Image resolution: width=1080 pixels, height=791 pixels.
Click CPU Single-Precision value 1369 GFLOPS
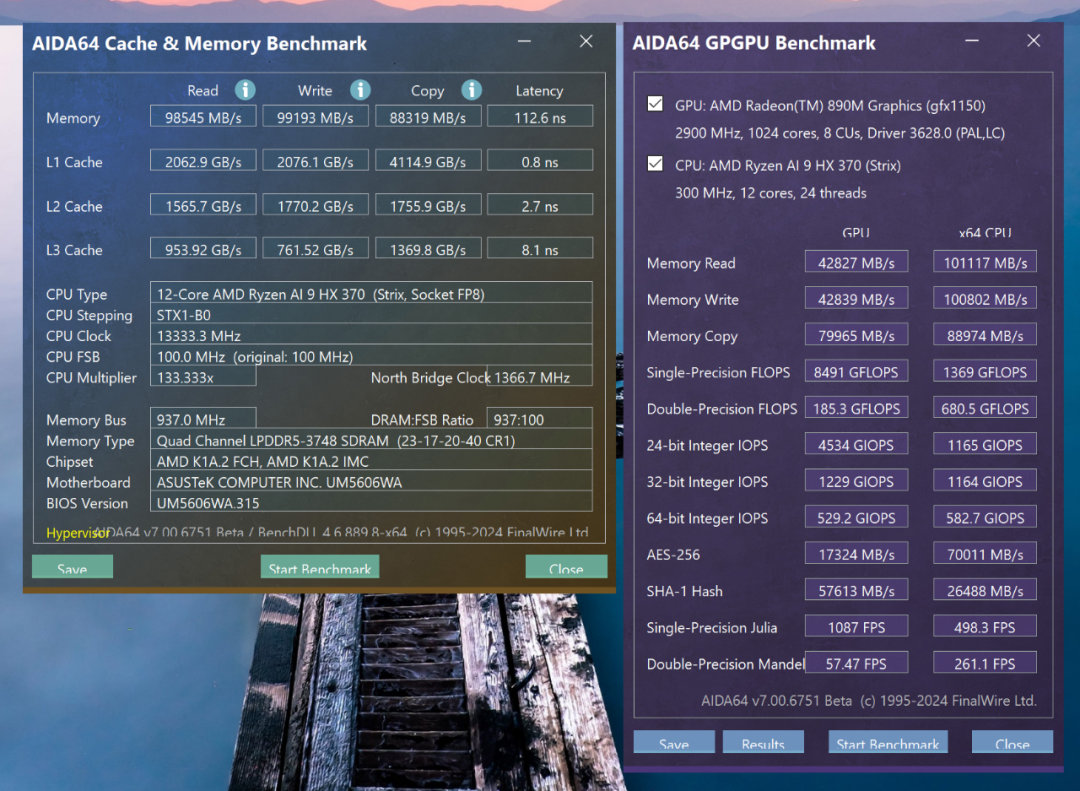[x=985, y=371]
